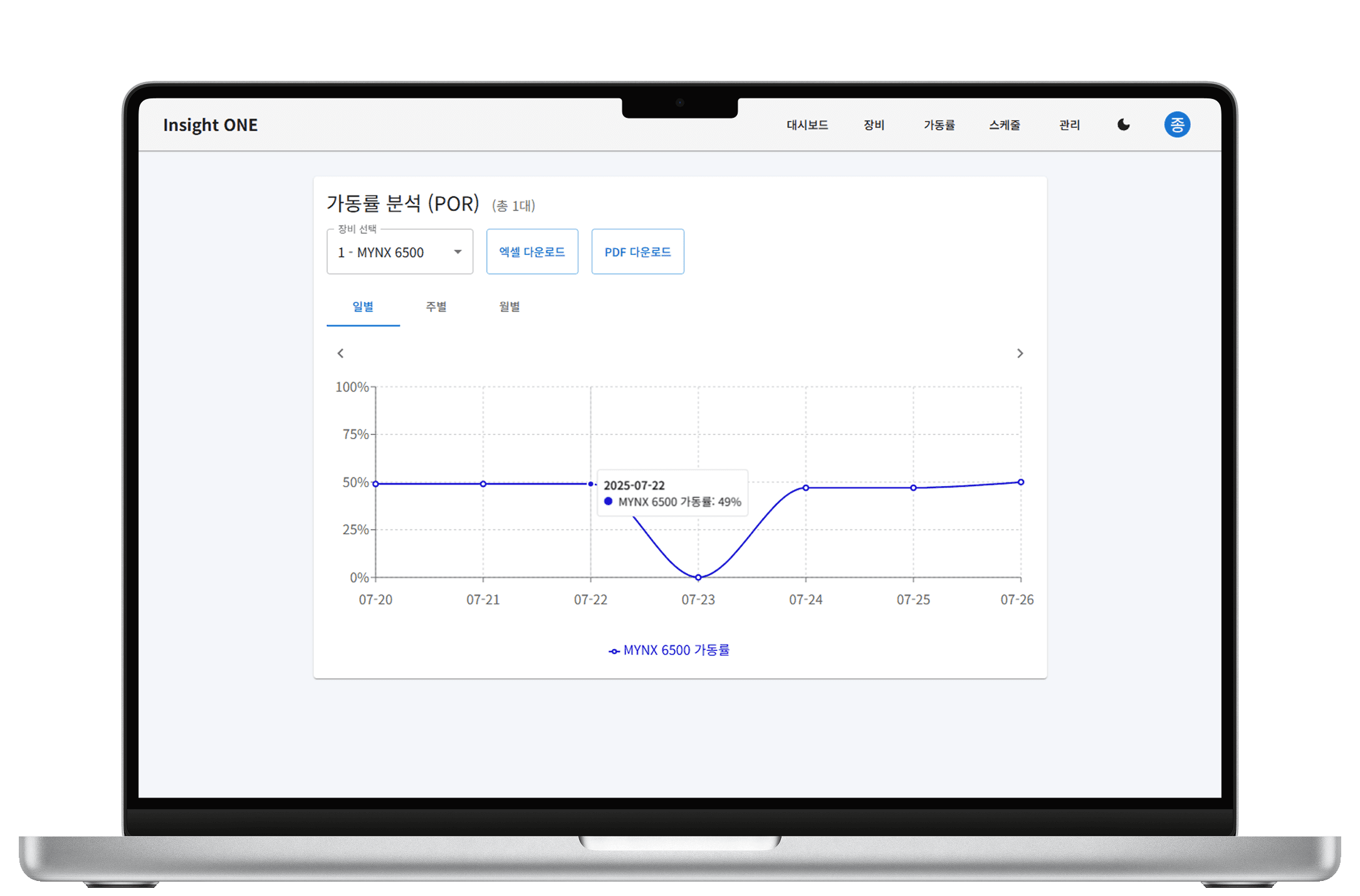Open the 관리 menu item
Screen dimensions: 1360x896
click(x=1069, y=125)
